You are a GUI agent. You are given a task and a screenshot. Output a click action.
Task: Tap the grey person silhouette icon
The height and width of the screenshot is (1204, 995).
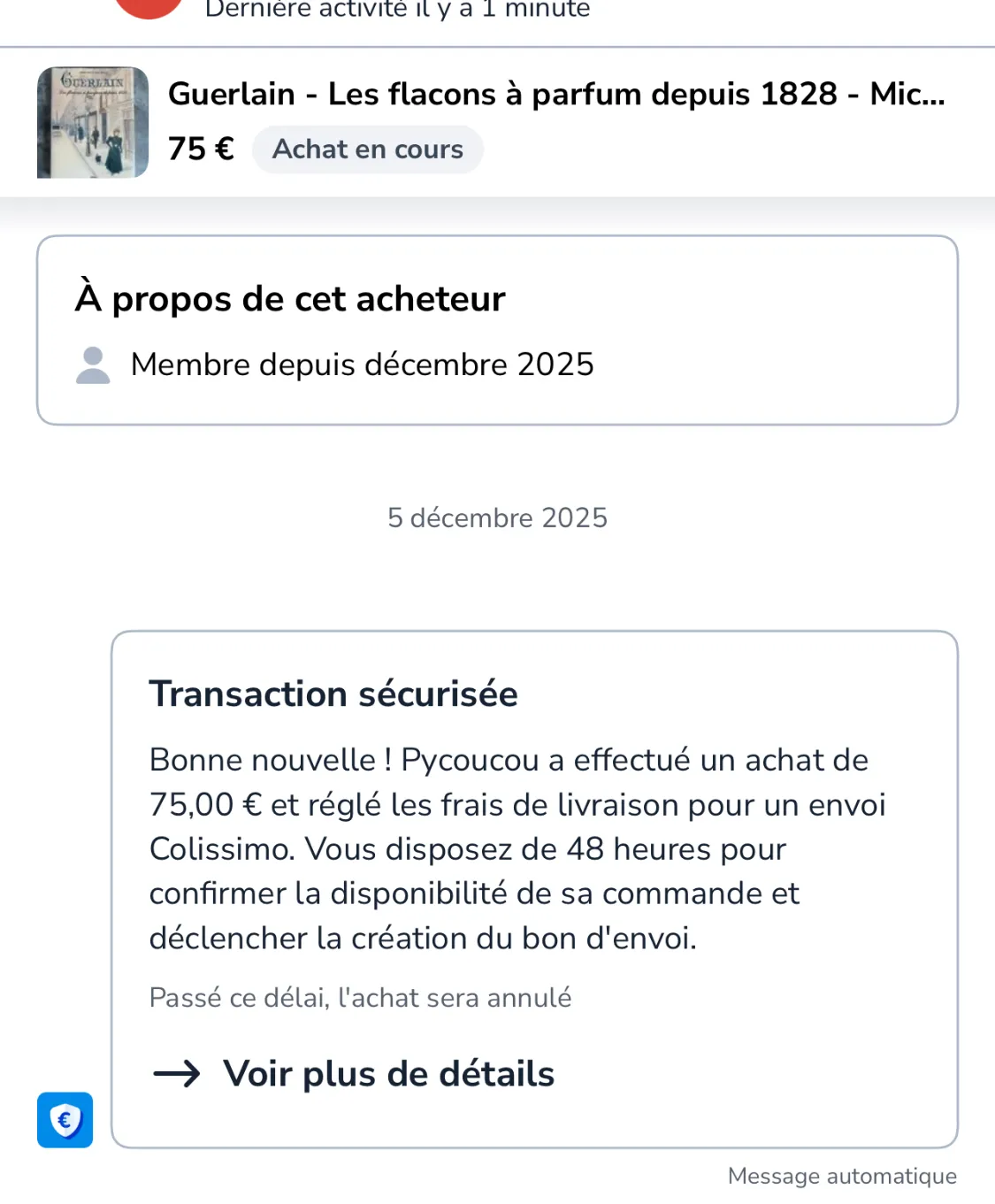point(93,365)
